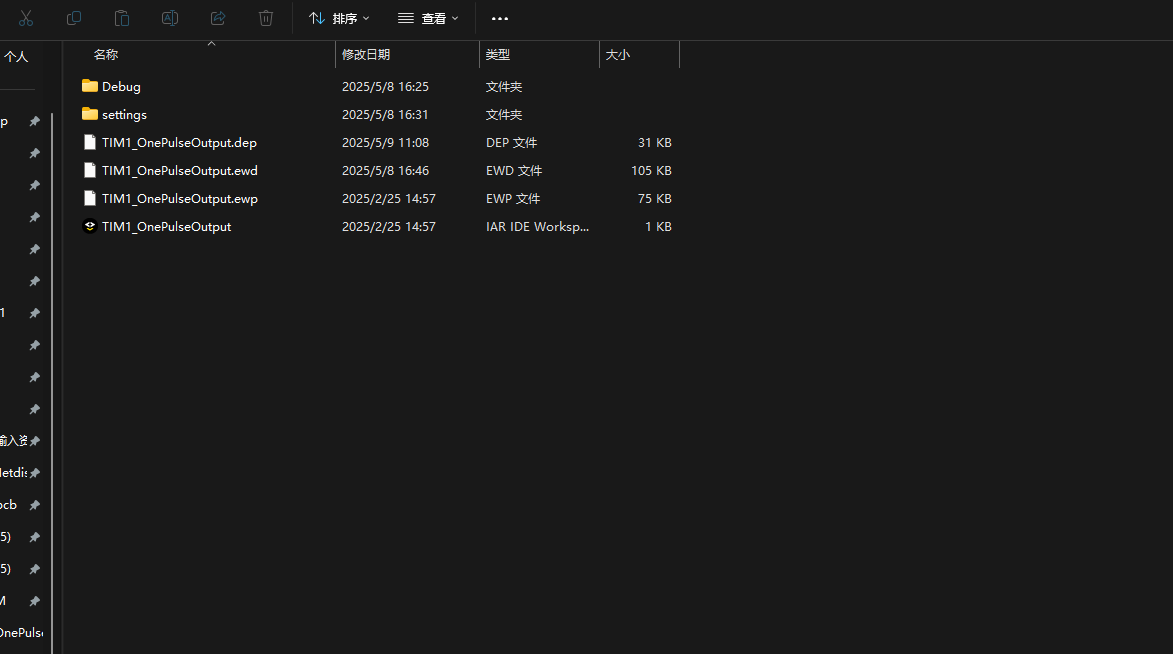Click the Rename icon in toolbar
1173x654 pixels.
(x=170, y=18)
